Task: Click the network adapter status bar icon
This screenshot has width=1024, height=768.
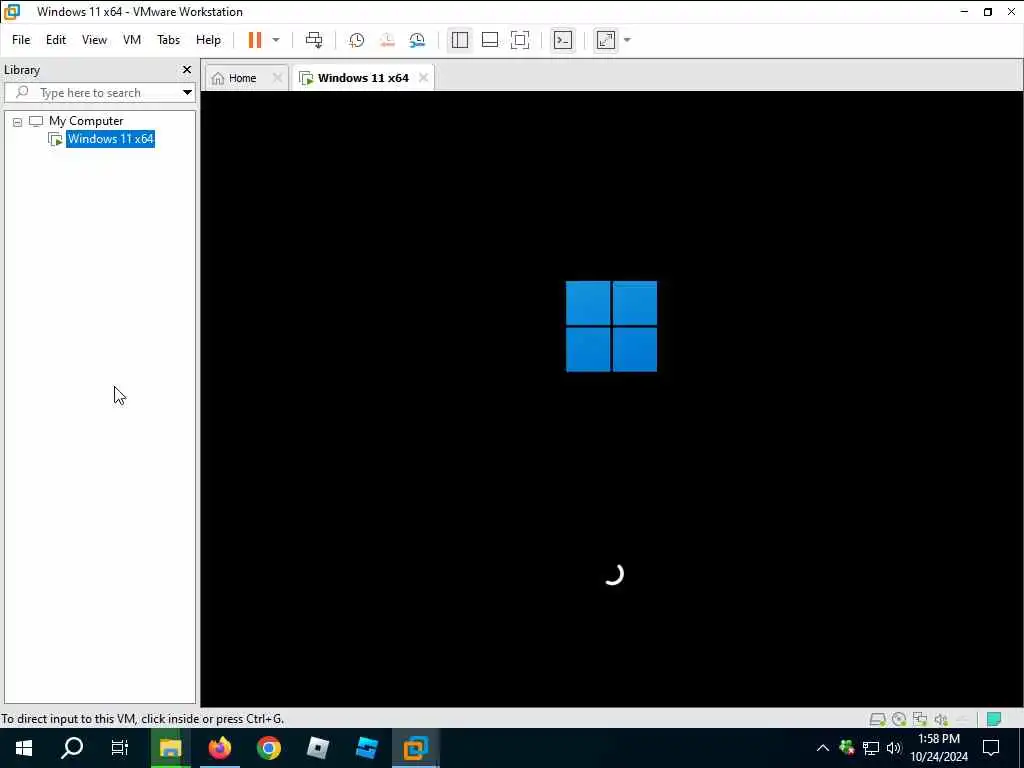Action: click(920, 720)
